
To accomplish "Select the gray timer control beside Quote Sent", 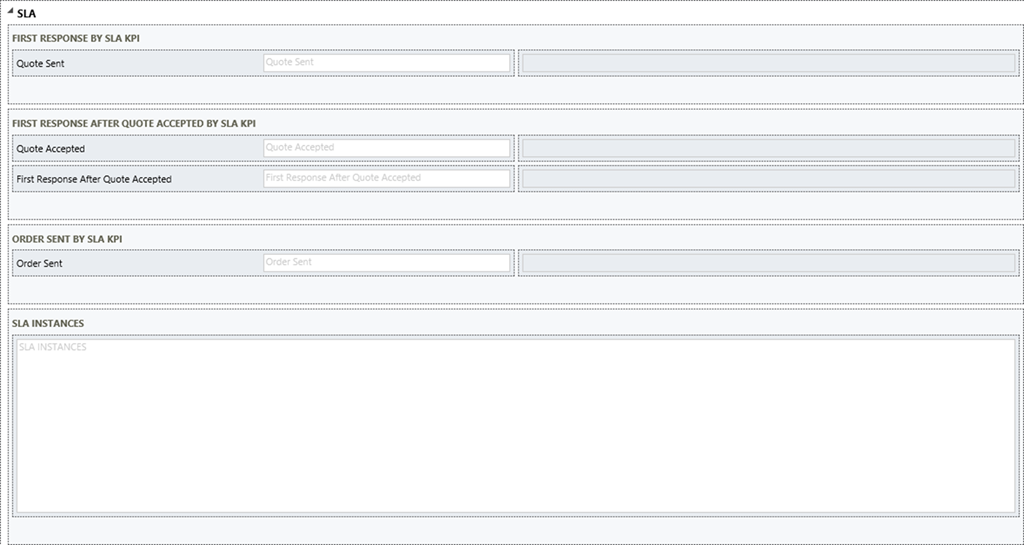I will coord(768,63).
